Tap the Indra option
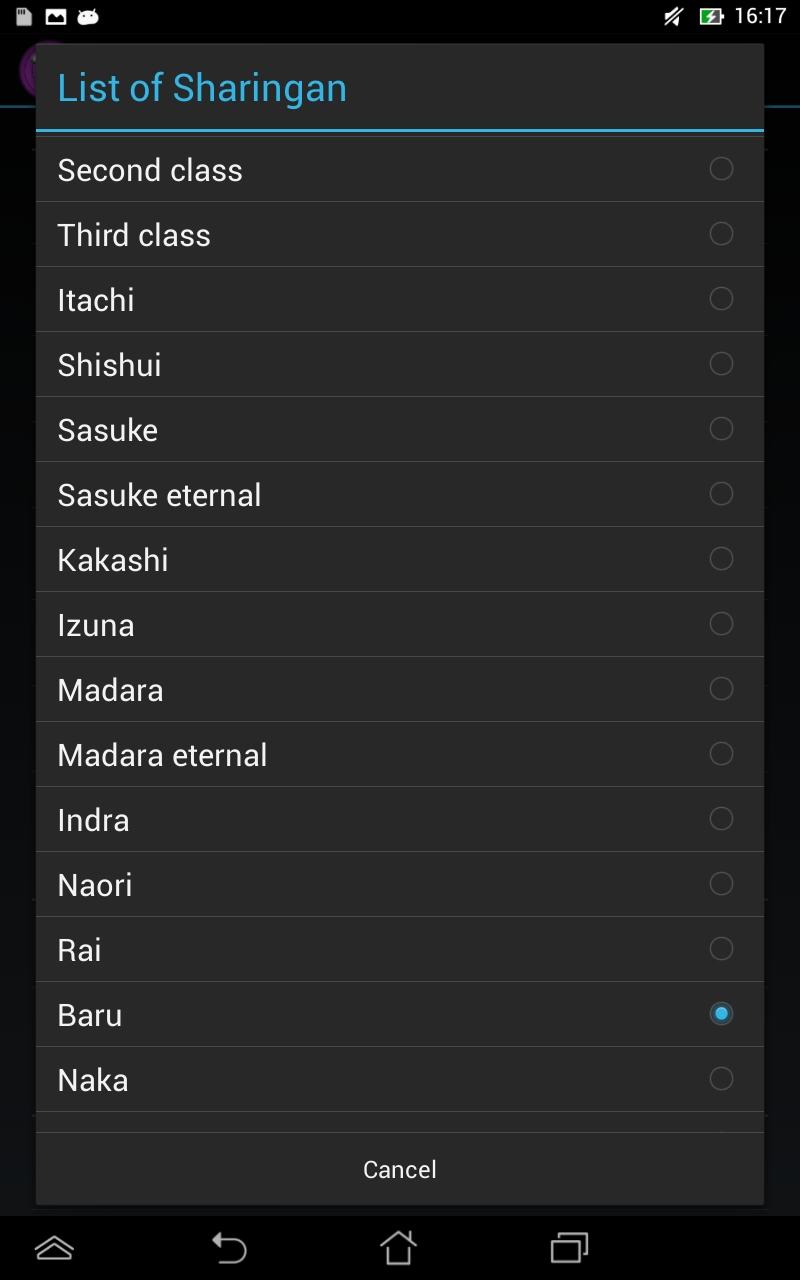Image resolution: width=800 pixels, height=1280 pixels. (94, 820)
